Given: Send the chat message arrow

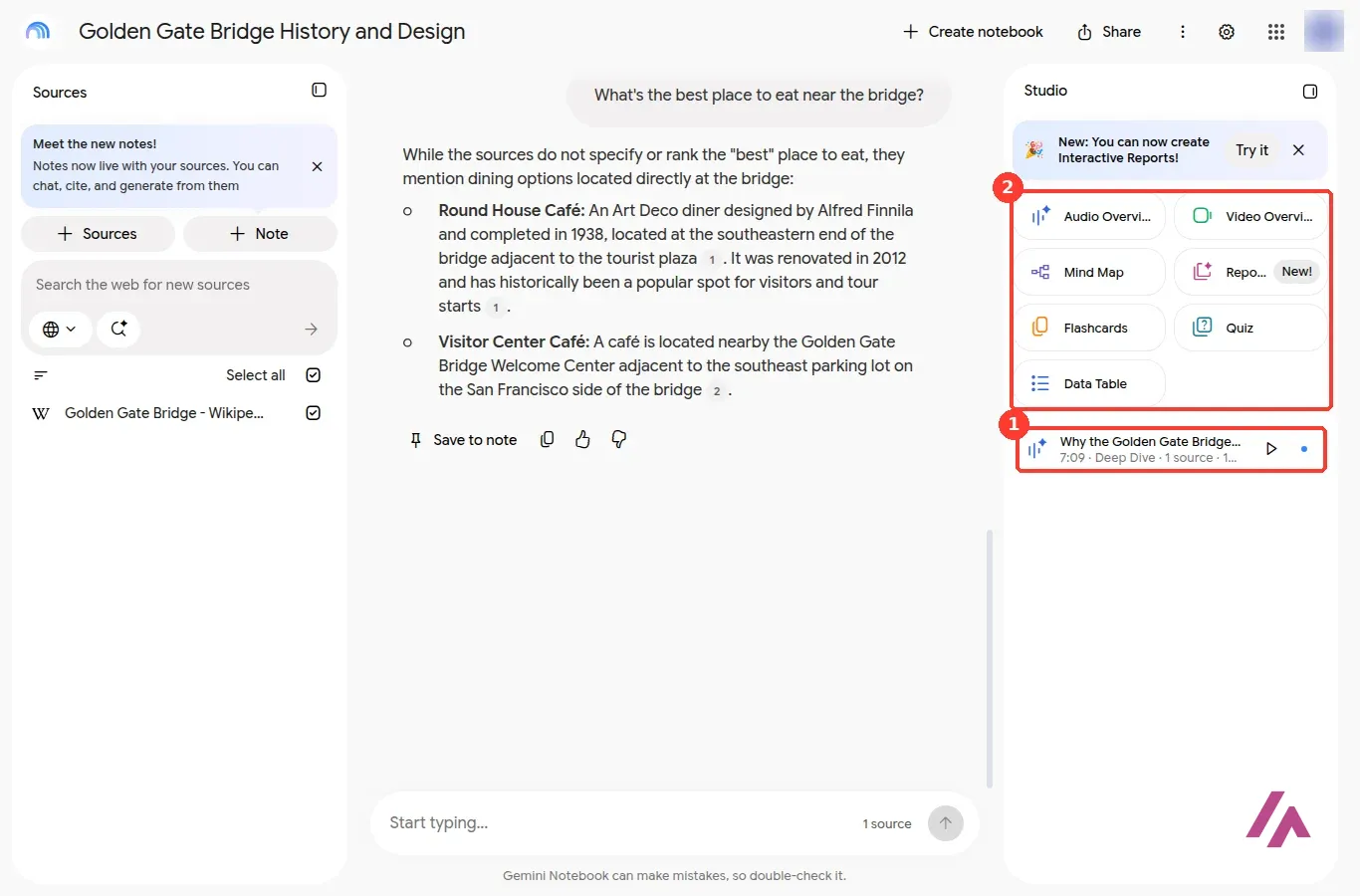Looking at the screenshot, I should point(946,823).
